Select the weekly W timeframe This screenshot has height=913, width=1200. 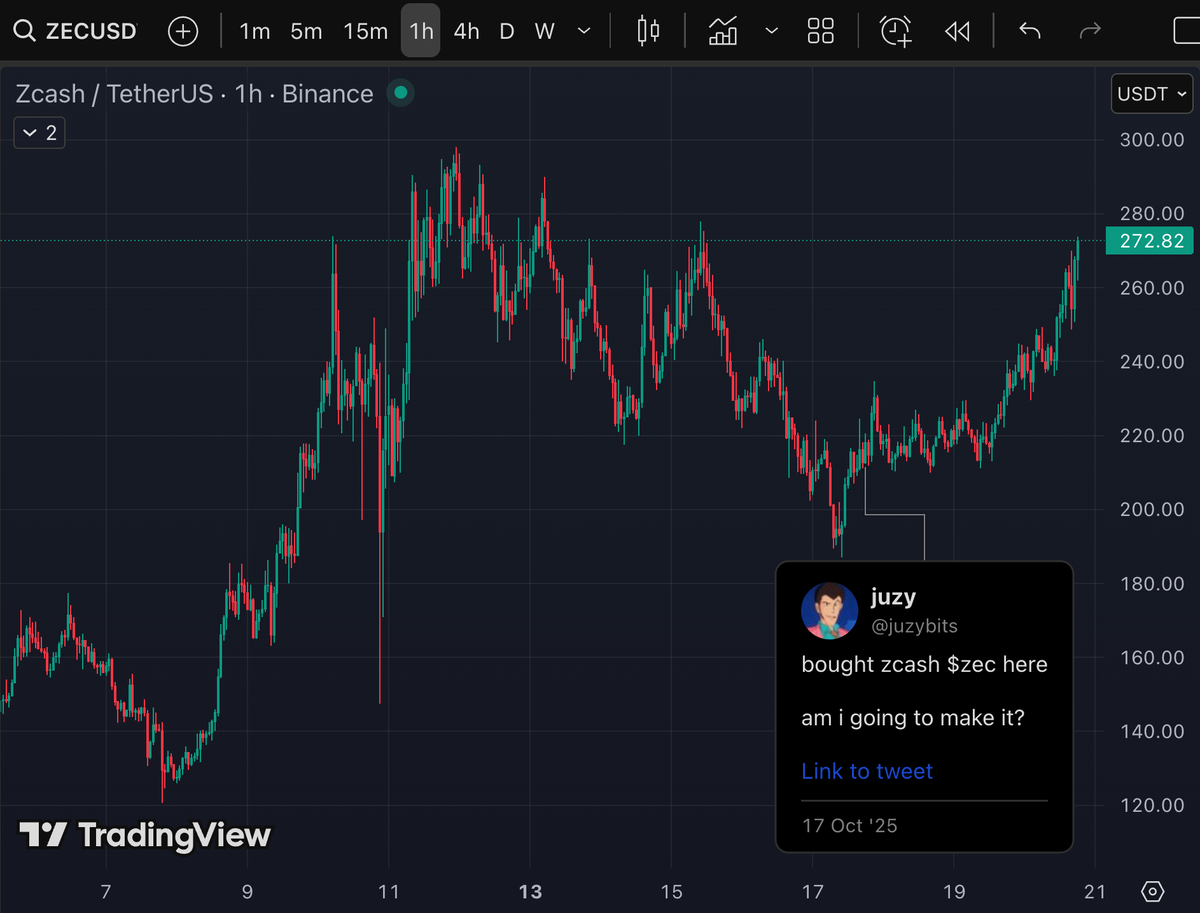[x=544, y=31]
